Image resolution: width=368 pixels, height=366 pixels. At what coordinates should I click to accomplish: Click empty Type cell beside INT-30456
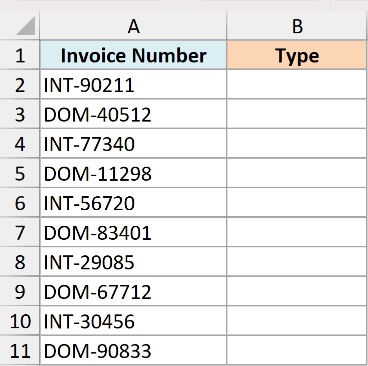297,321
